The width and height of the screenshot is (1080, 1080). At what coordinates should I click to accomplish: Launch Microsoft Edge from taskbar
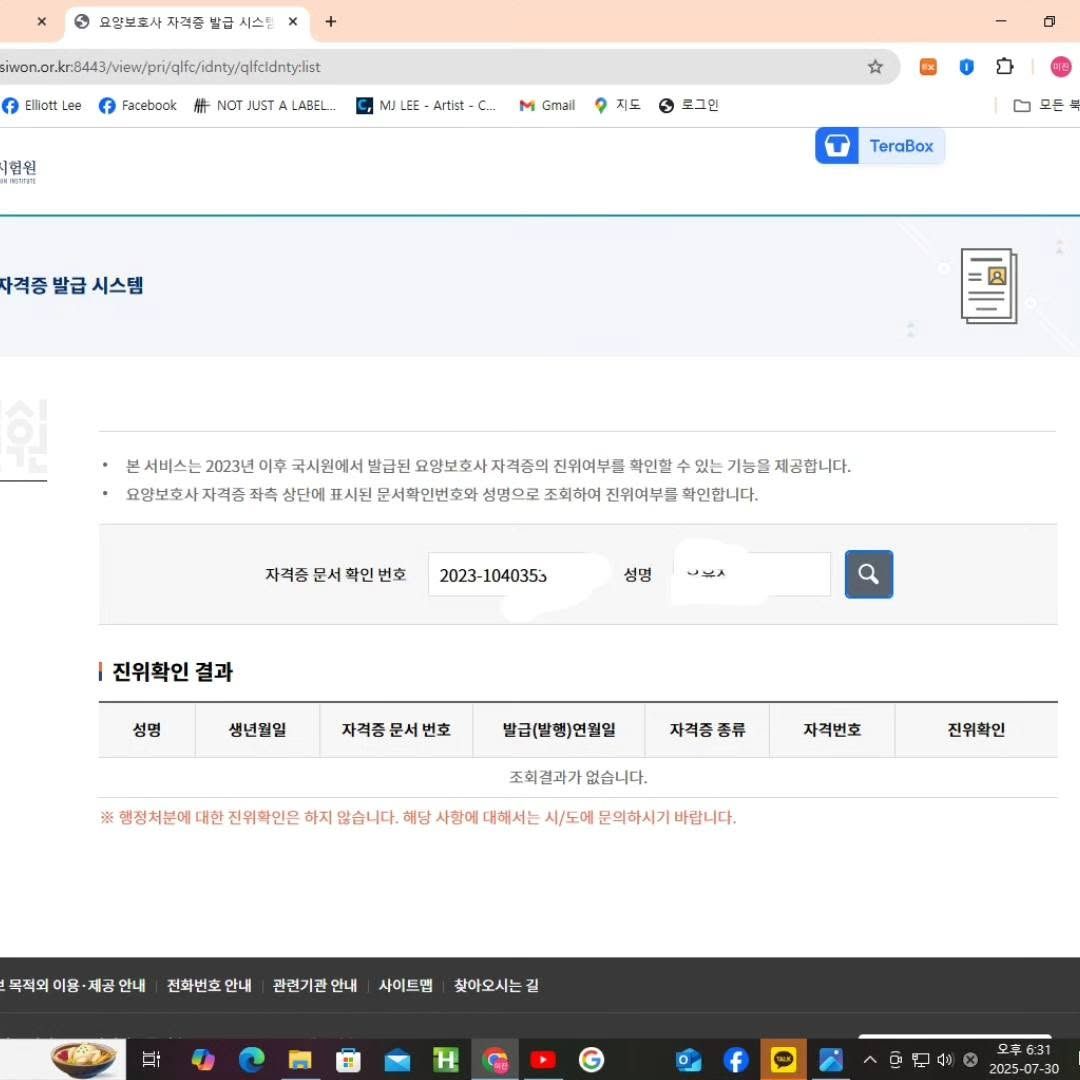(251, 1059)
